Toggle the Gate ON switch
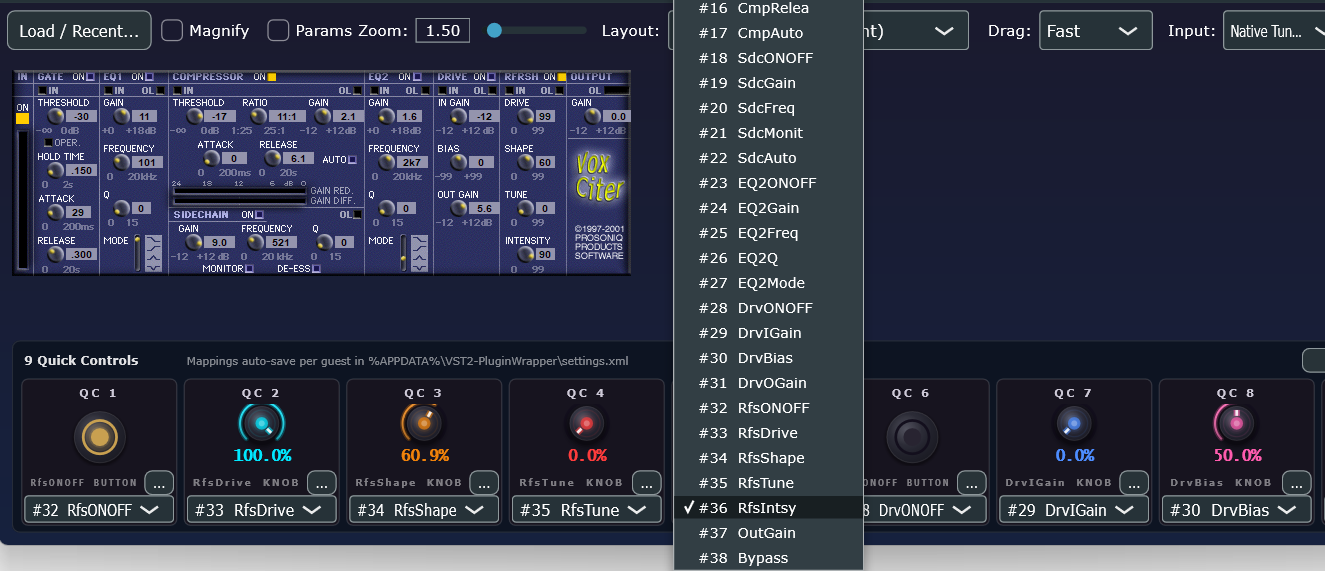1325x571 pixels. pos(90,77)
